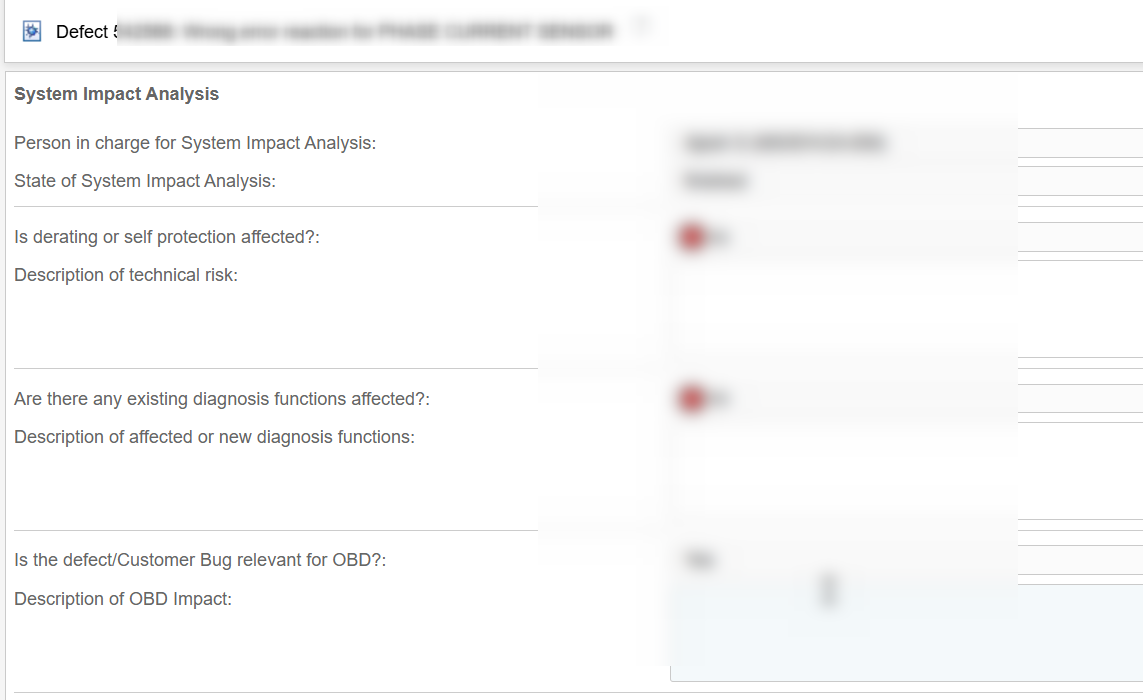Open the derating or self protection dropdown
This screenshot has width=1143, height=700.
click(905, 237)
